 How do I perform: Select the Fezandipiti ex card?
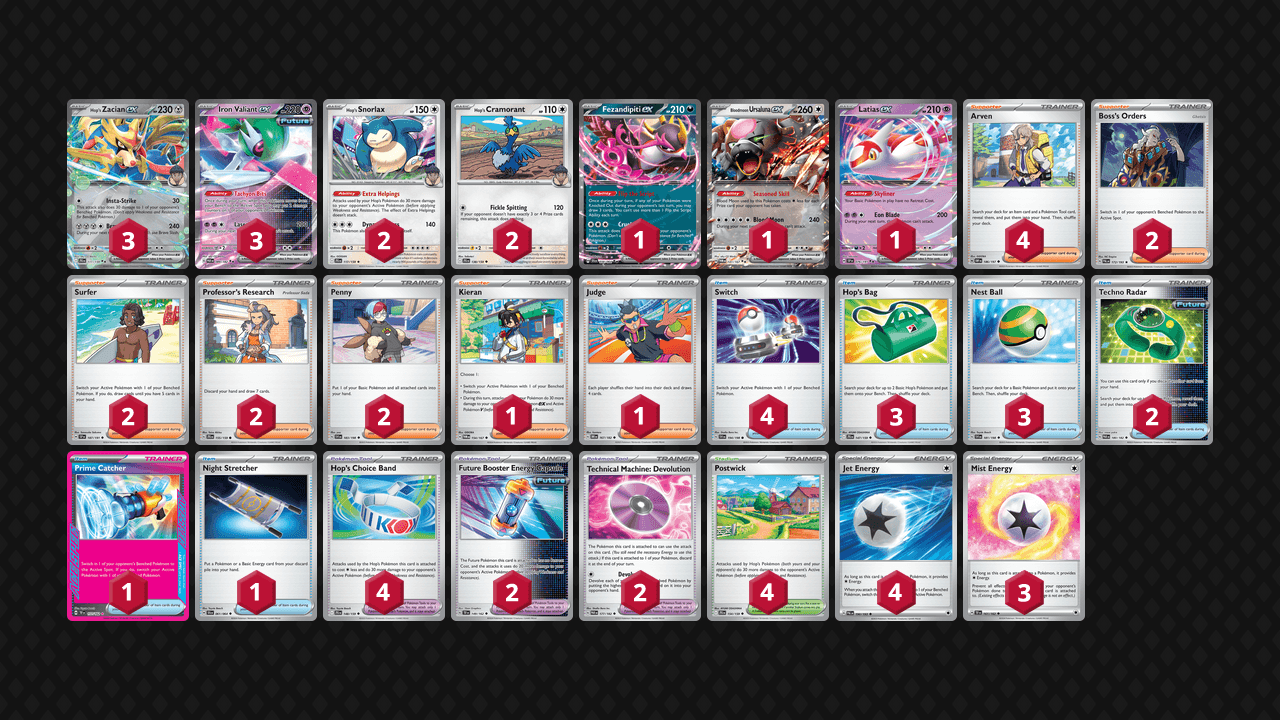pyautogui.click(x=640, y=184)
